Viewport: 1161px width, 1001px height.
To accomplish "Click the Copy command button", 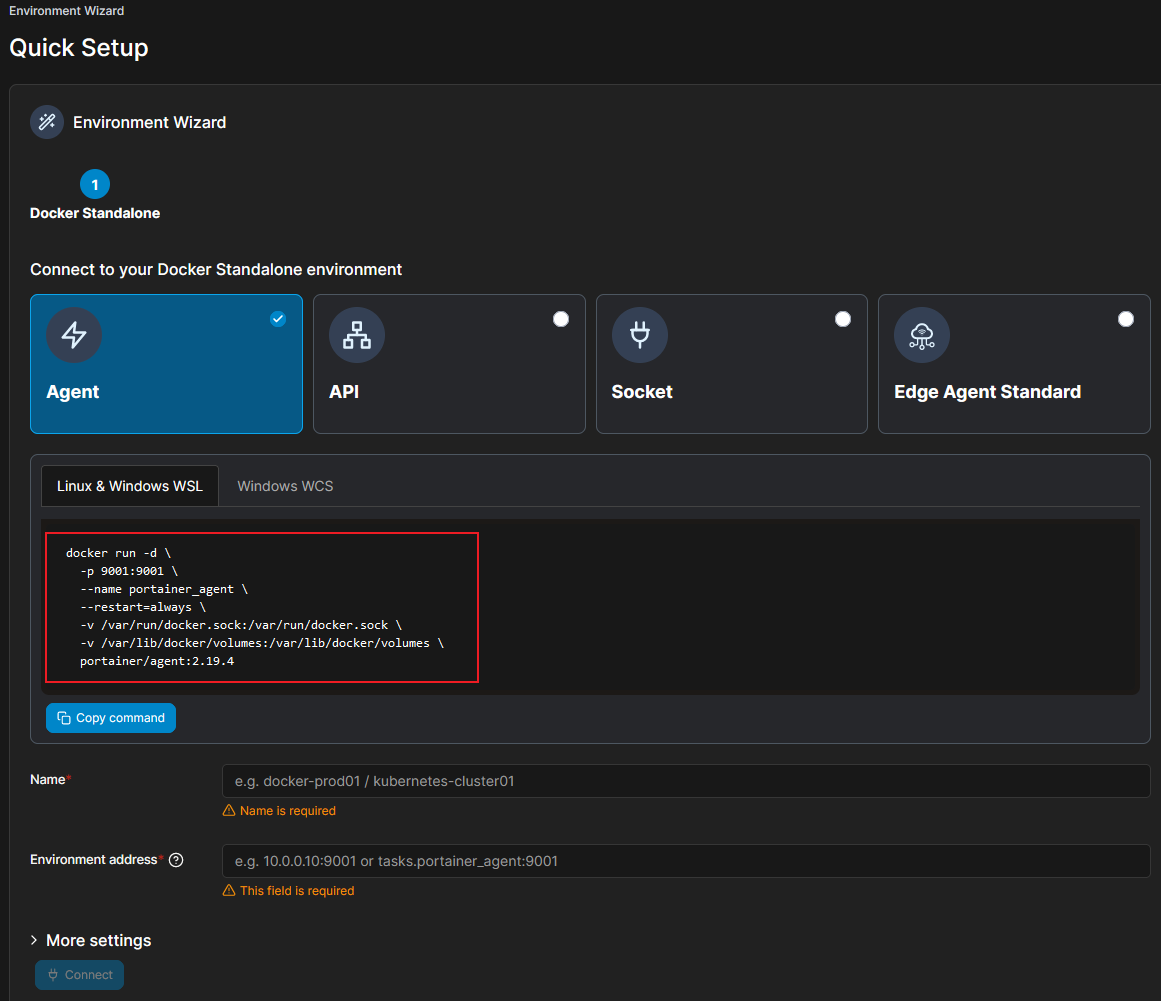I will [111, 718].
